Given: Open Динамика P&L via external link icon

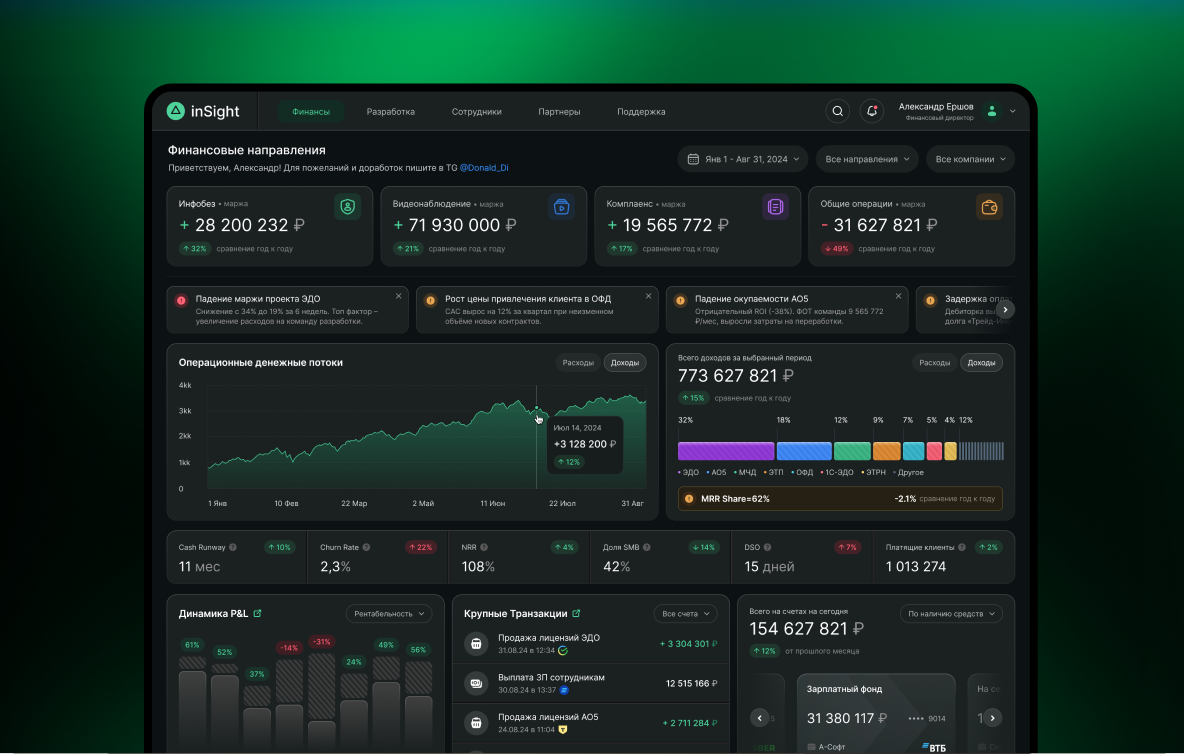Looking at the screenshot, I should tap(257, 614).
